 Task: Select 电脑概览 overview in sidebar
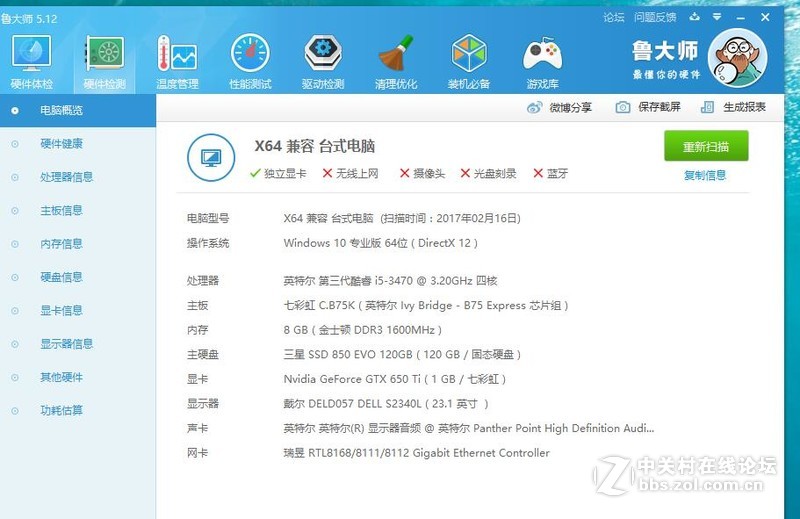(78, 110)
